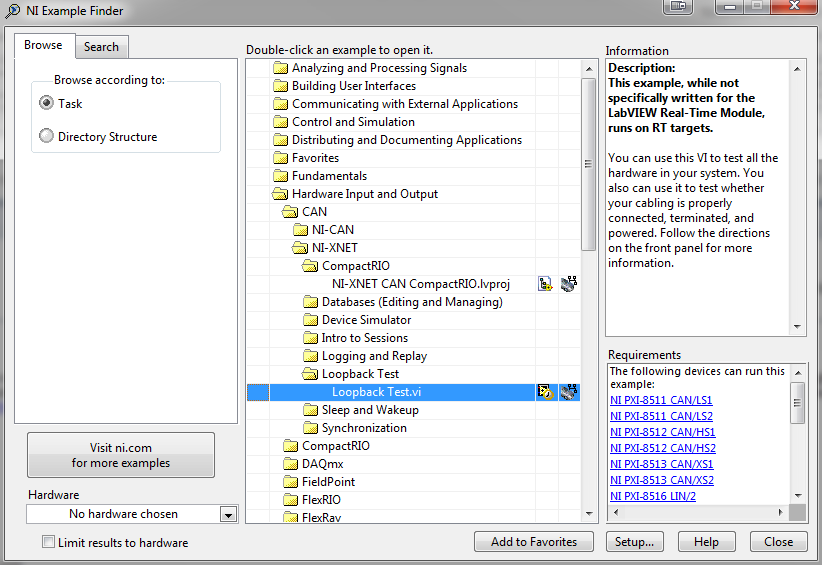Screen dimensions: 822x565
Task: Open the NI PXI-8516 LIN/2 link
Action: tap(653, 496)
